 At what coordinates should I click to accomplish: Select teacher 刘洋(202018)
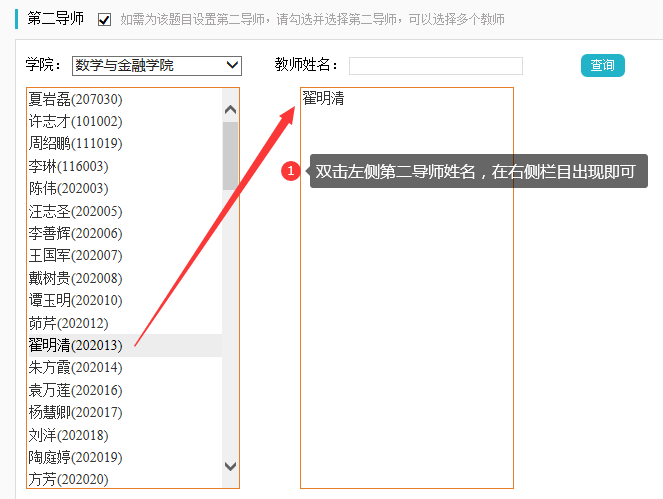[69, 435]
